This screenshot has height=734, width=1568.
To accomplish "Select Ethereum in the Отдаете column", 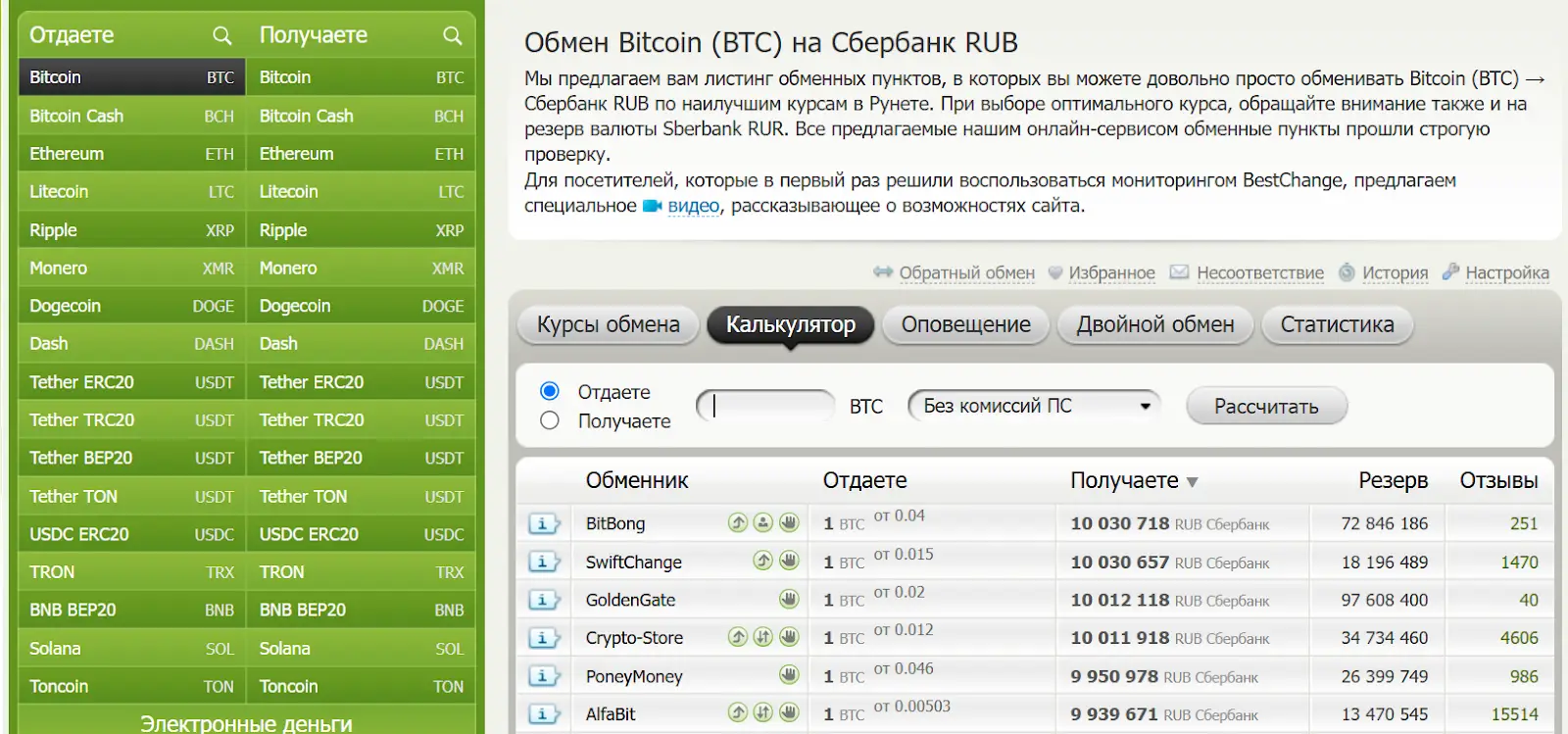I will (131, 154).
